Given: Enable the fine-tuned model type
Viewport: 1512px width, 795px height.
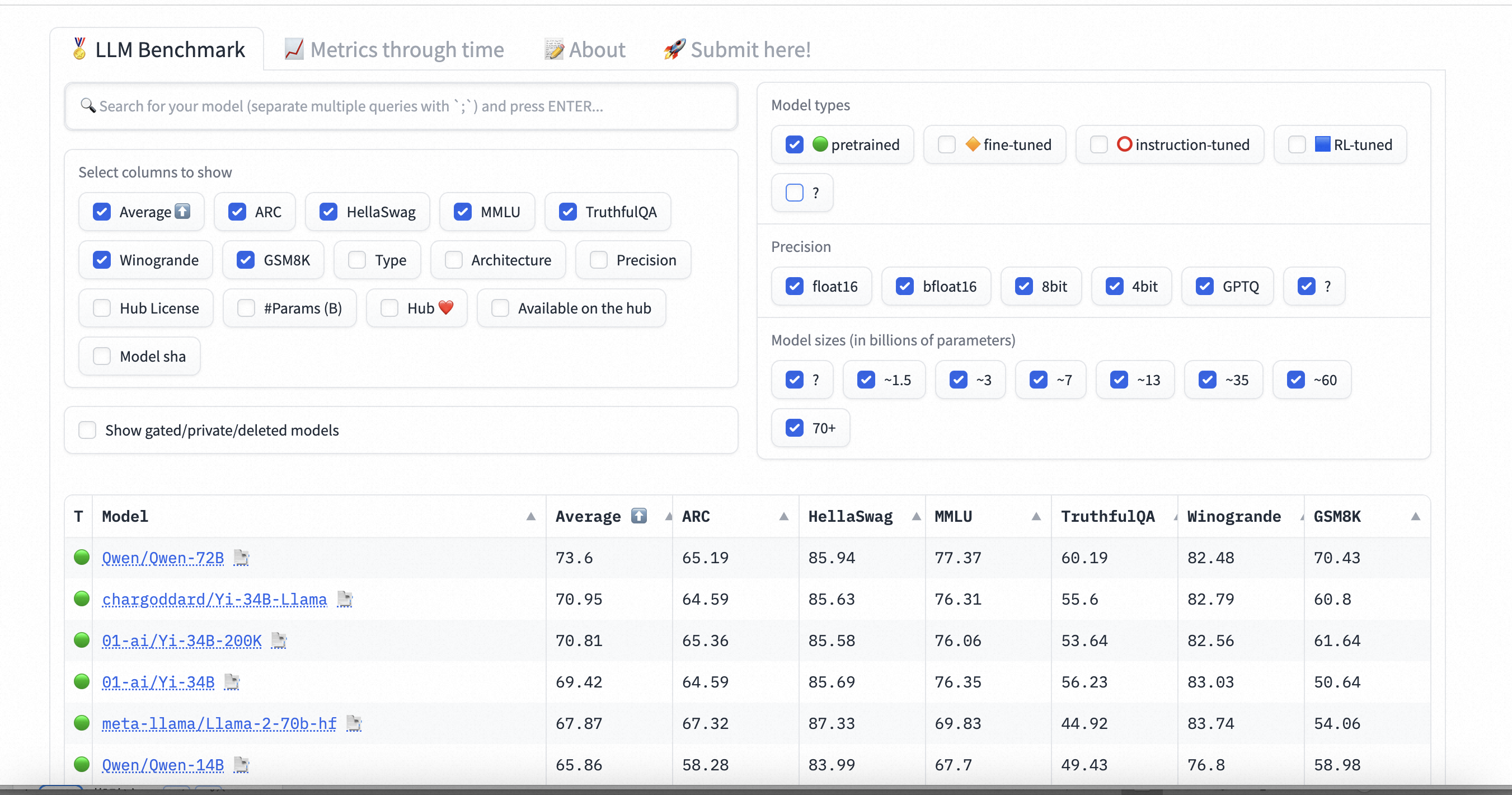Looking at the screenshot, I should [x=946, y=145].
